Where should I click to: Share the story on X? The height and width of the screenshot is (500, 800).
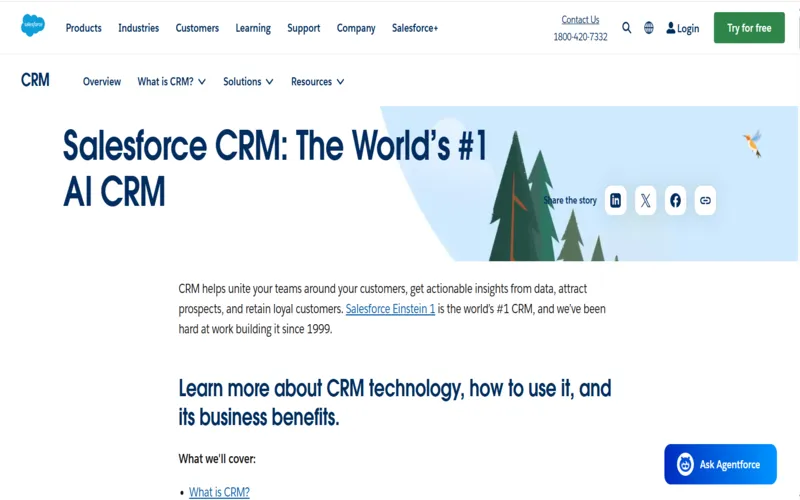click(x=645, y=200)
